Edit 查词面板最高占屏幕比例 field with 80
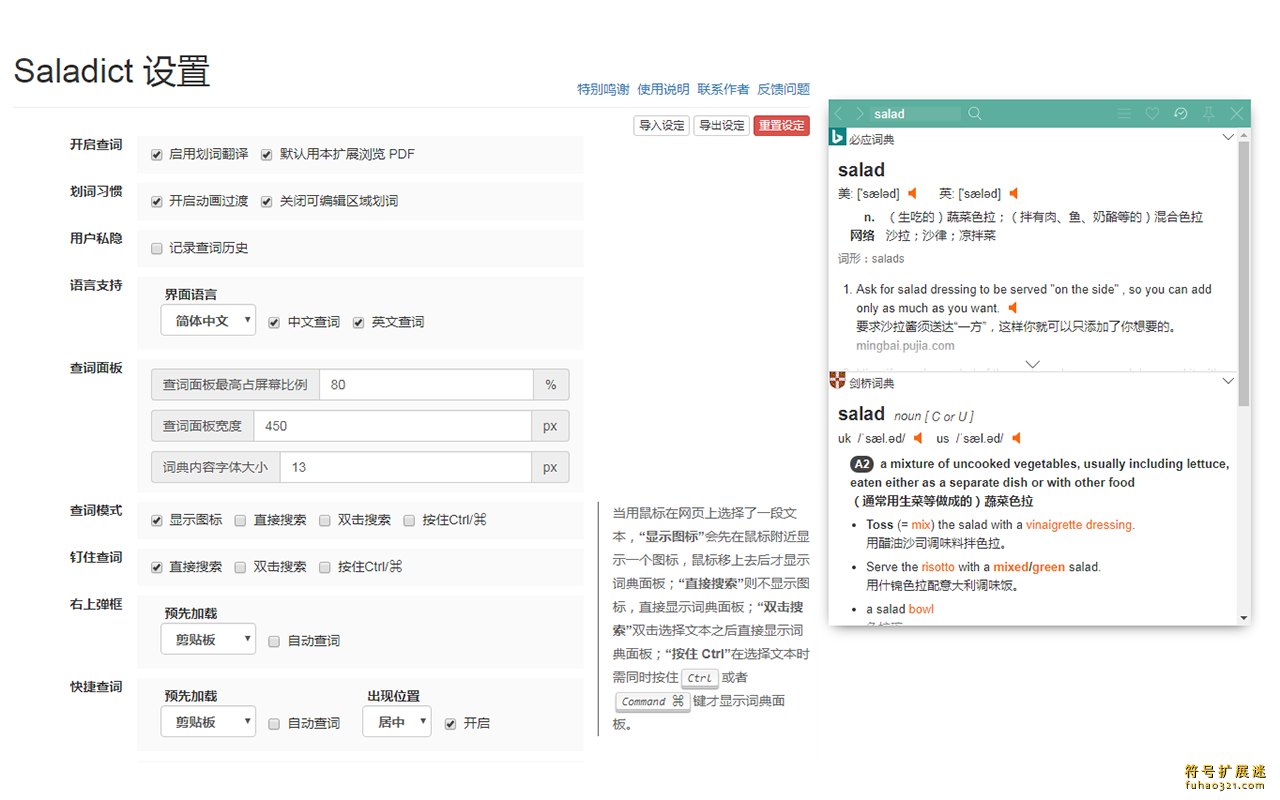This screenshot has height=800, width=1280. [427, 385]
